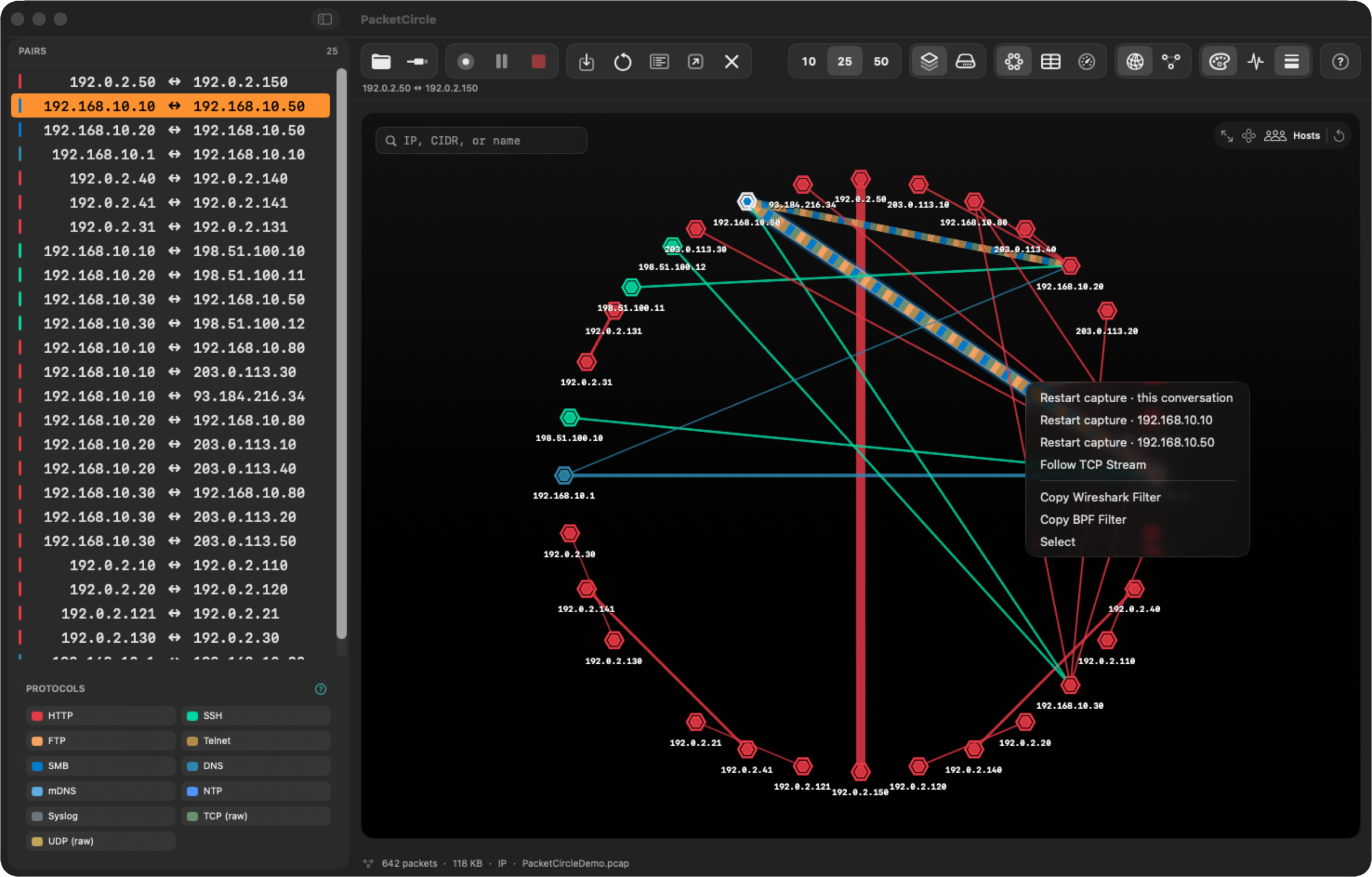Image resolution: width=1372 pixels, height=877 pixels.
Task: Set pair limit to 50
Action: [881, 62]
